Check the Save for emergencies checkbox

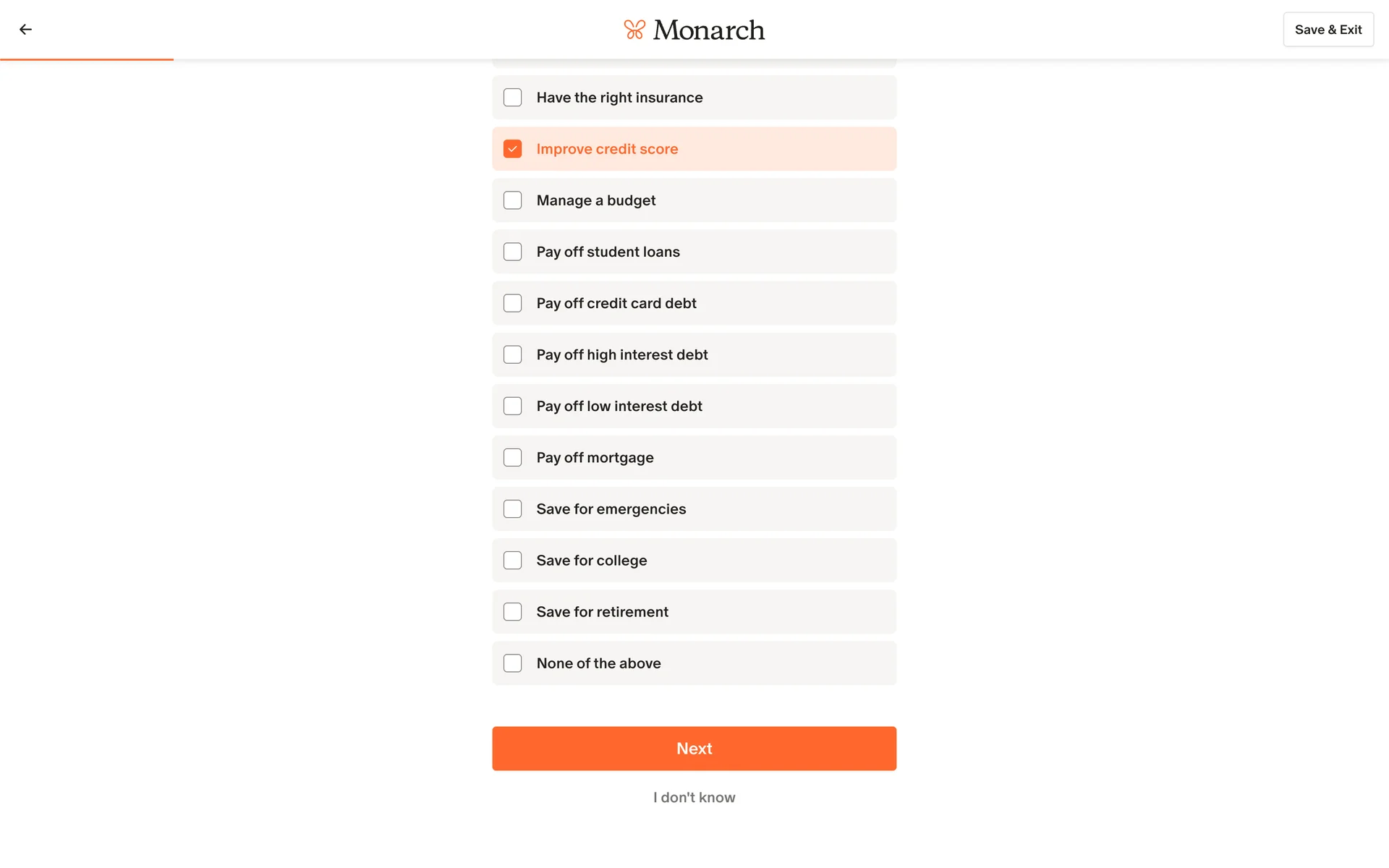(512, 509)
